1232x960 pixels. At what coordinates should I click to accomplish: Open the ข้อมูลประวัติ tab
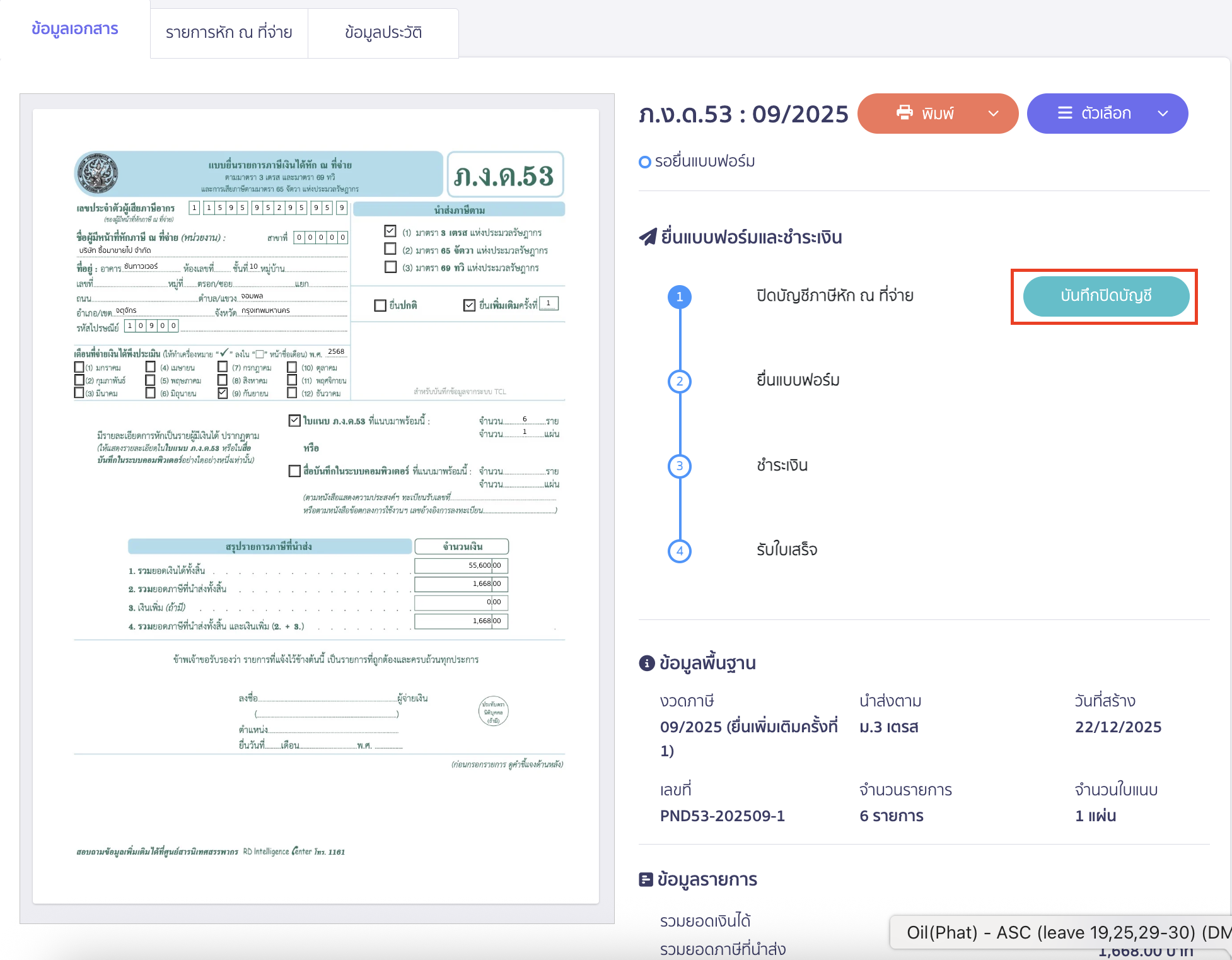(383, 33)
